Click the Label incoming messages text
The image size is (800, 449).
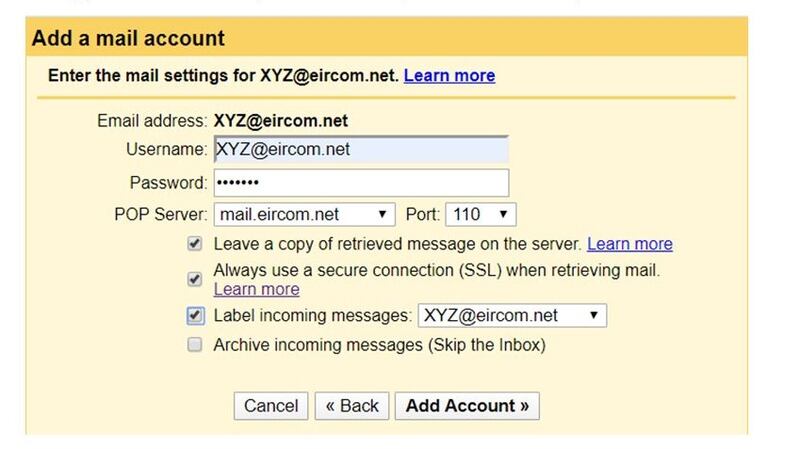pyautogui.click(x=313, y=316)
